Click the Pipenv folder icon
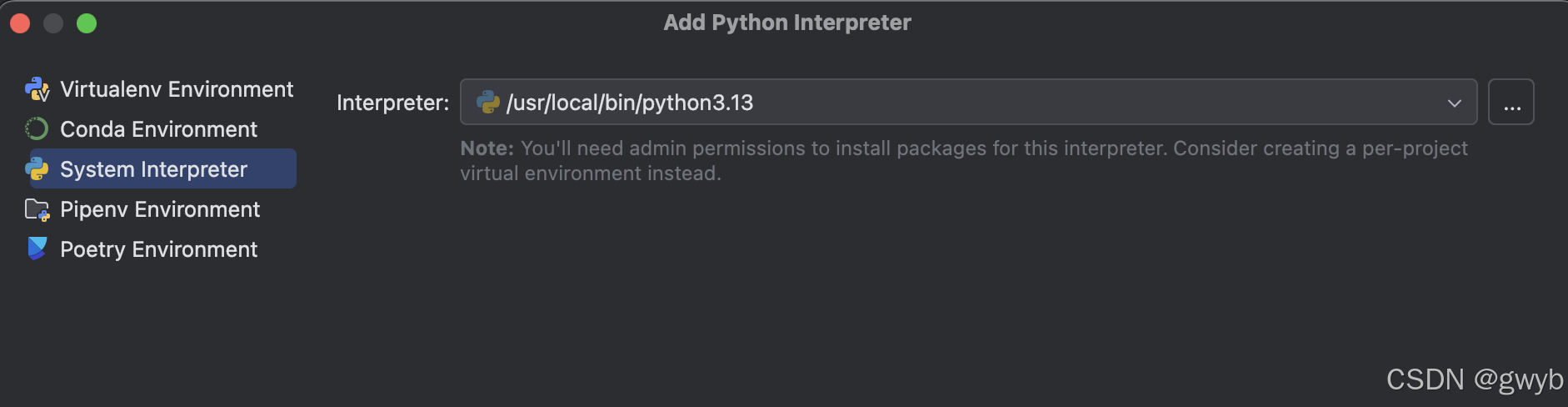The image size is (1568, 407). point(37,209)
